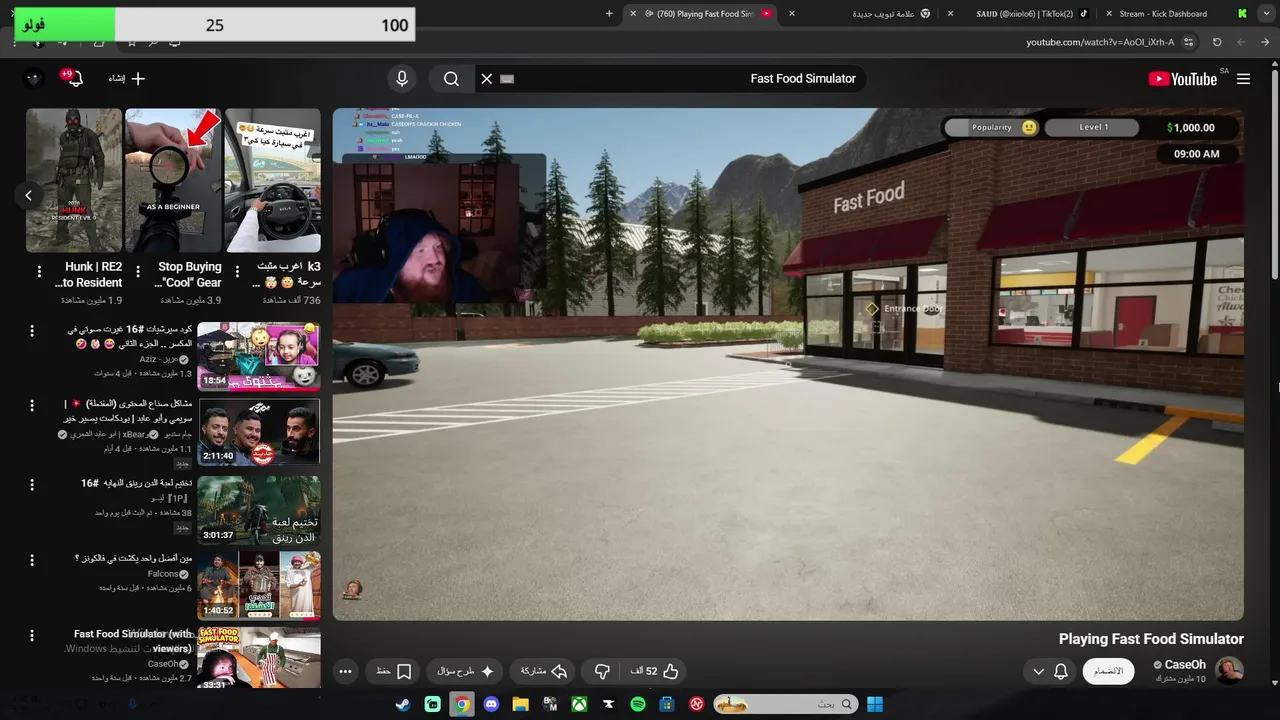
Task: Open a new browser tab with plus
Action: (x=609, y=14)
